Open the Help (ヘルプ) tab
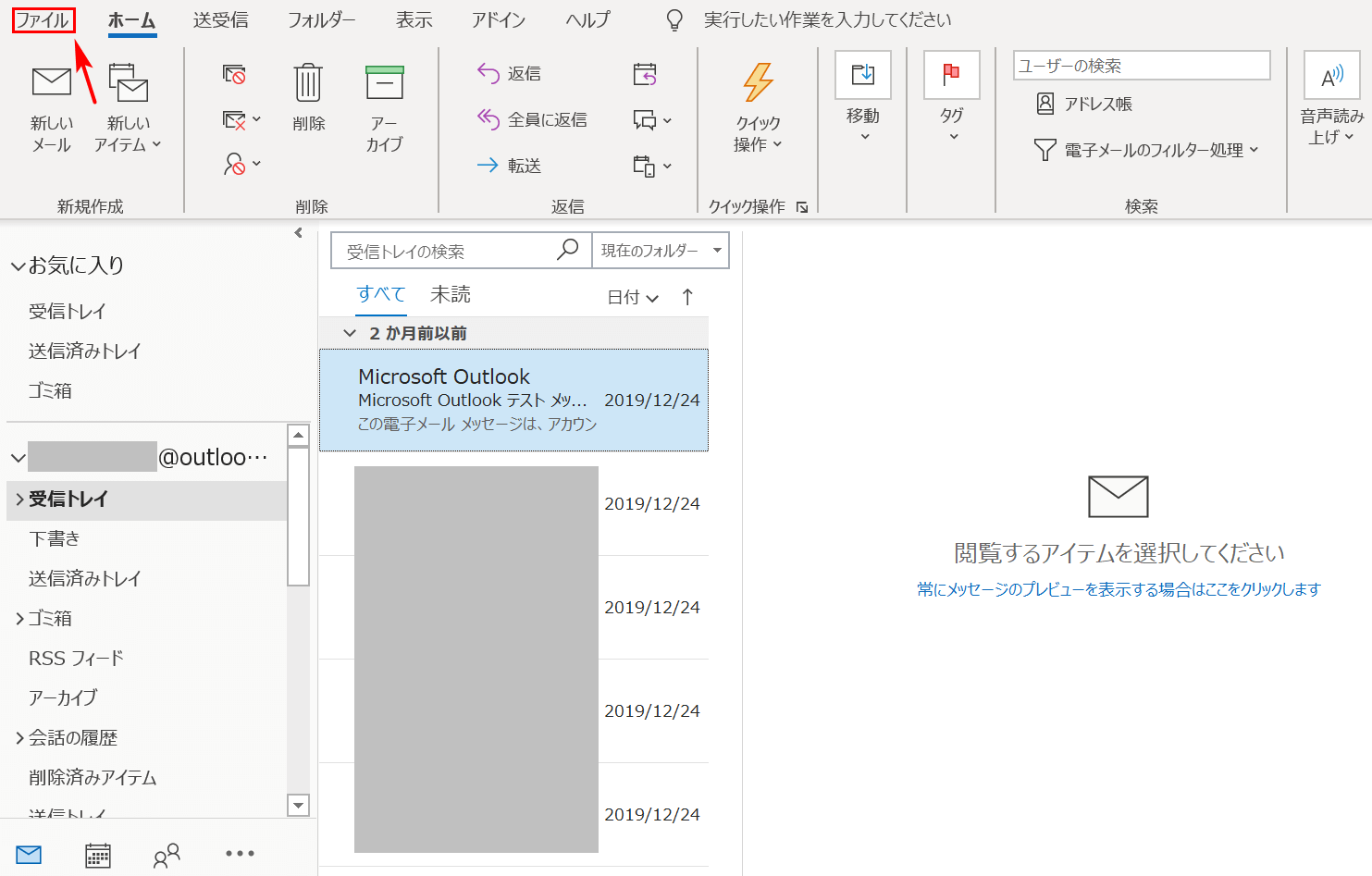Screen dimensions: 1372x876 [x=588, y=19]
